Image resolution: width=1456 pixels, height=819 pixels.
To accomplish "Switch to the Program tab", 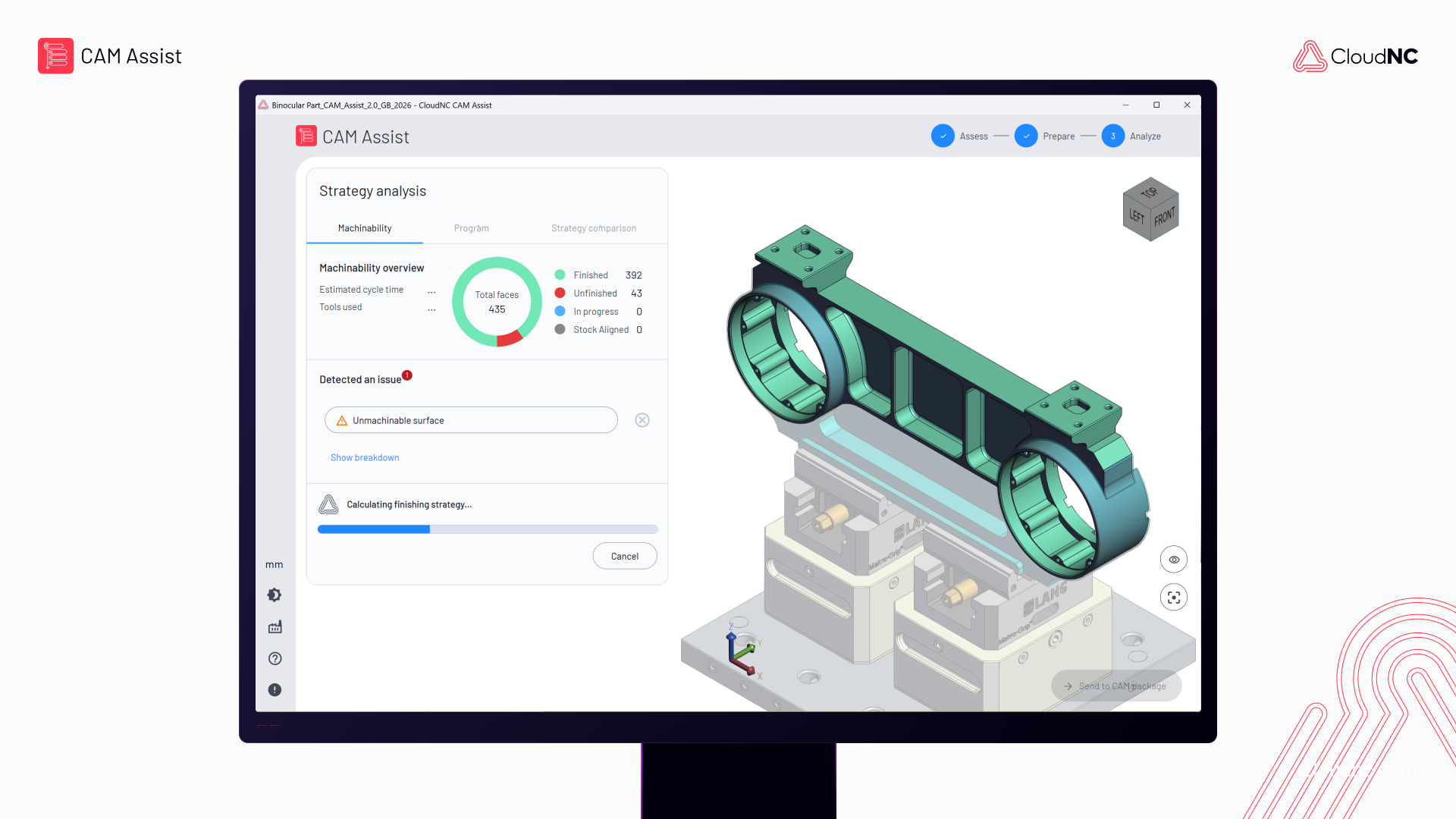I will (471, 228).
